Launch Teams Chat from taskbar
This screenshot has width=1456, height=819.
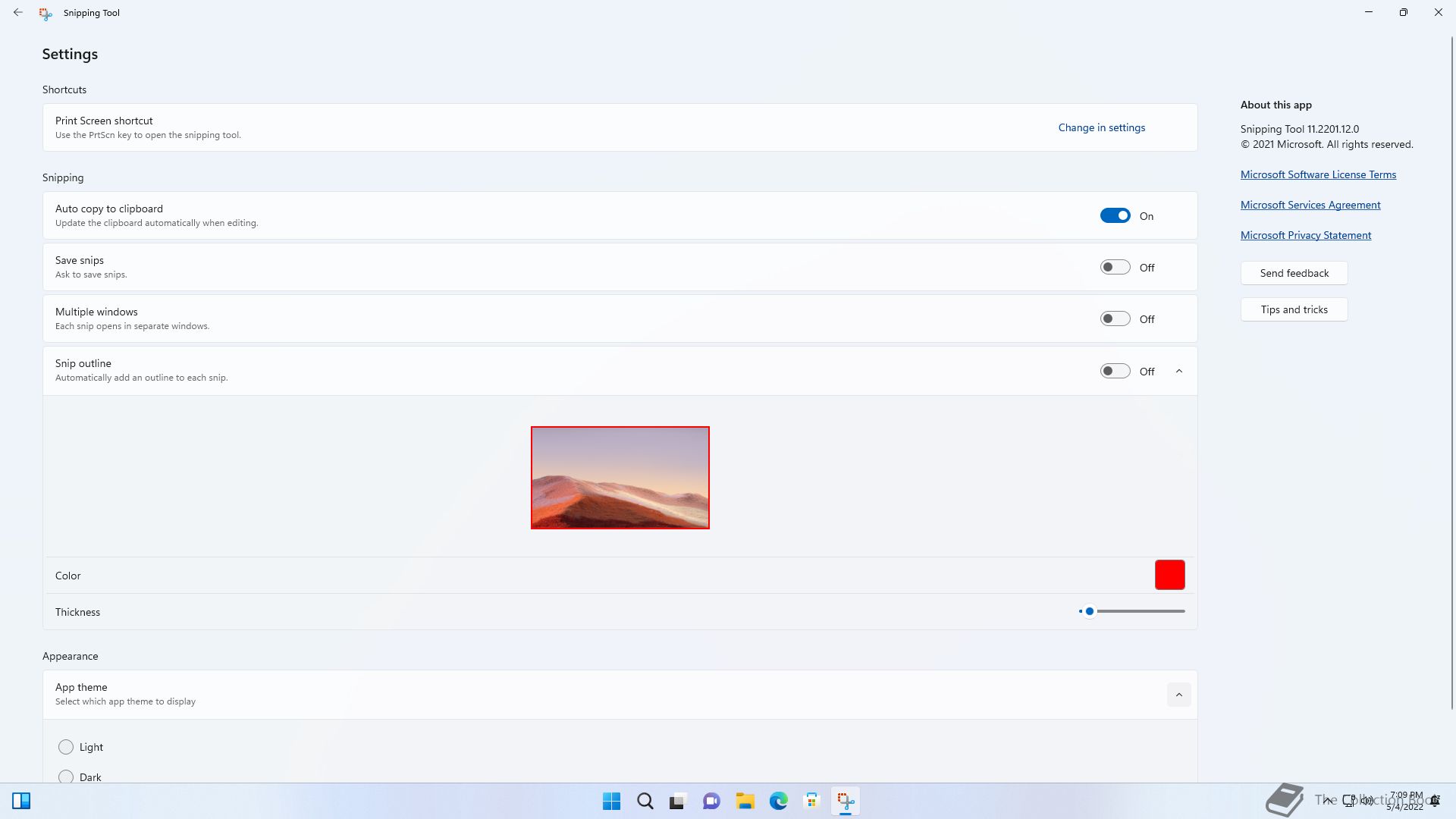(711, 801)
